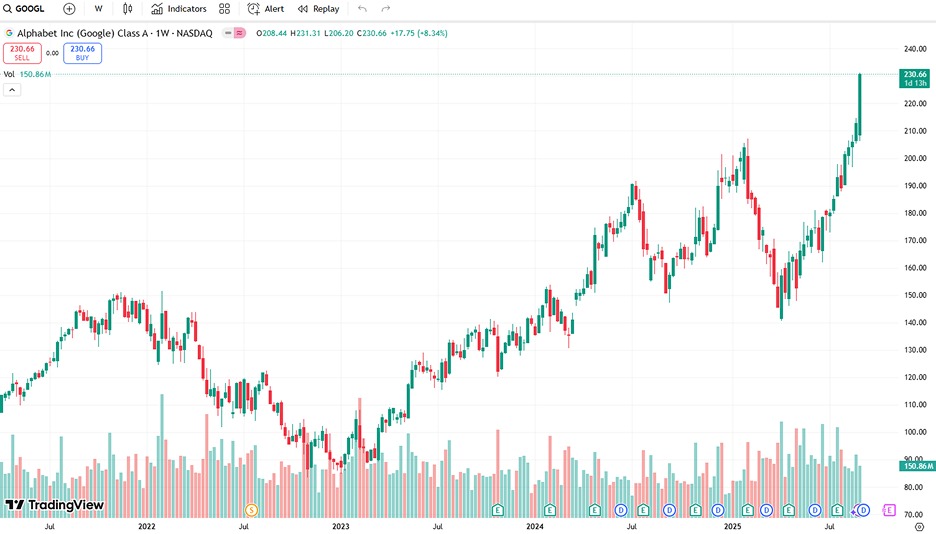Open the candlestick chart type selector
The width and height of the screenshot is (936, 534).
(128, 9)
